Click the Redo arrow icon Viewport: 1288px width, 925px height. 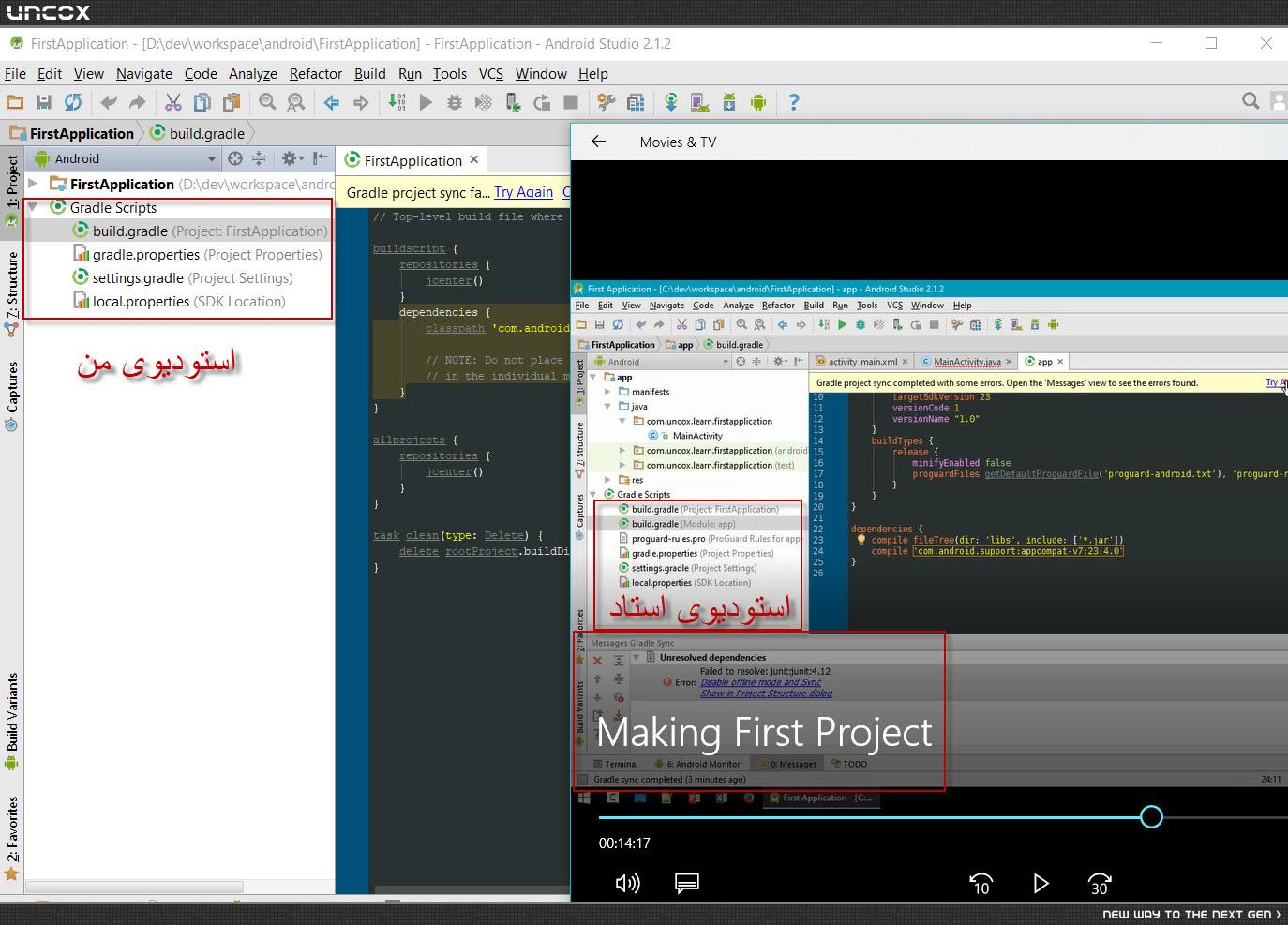point(137,102)
